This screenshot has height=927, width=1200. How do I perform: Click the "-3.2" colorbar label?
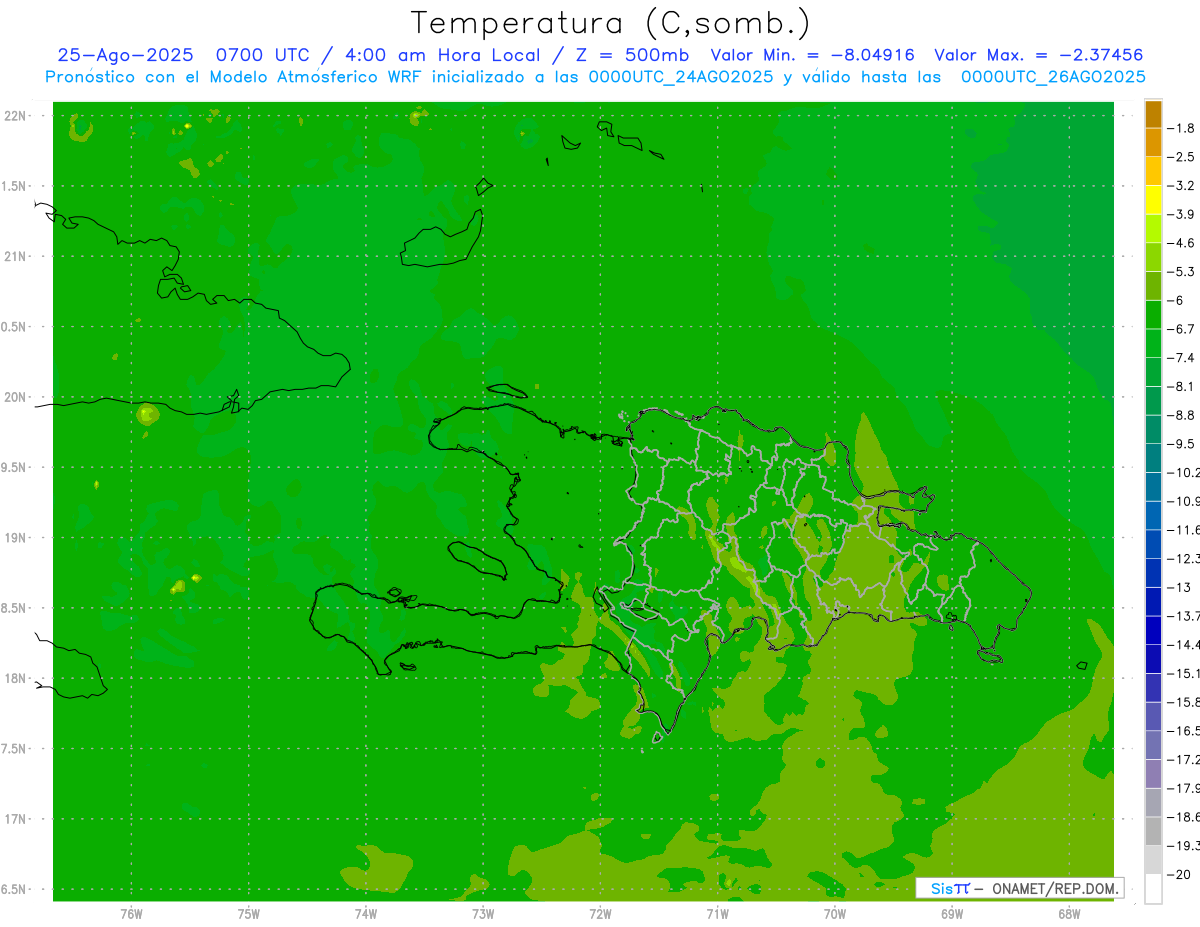pyautogui.click(x=1181, y=186)
